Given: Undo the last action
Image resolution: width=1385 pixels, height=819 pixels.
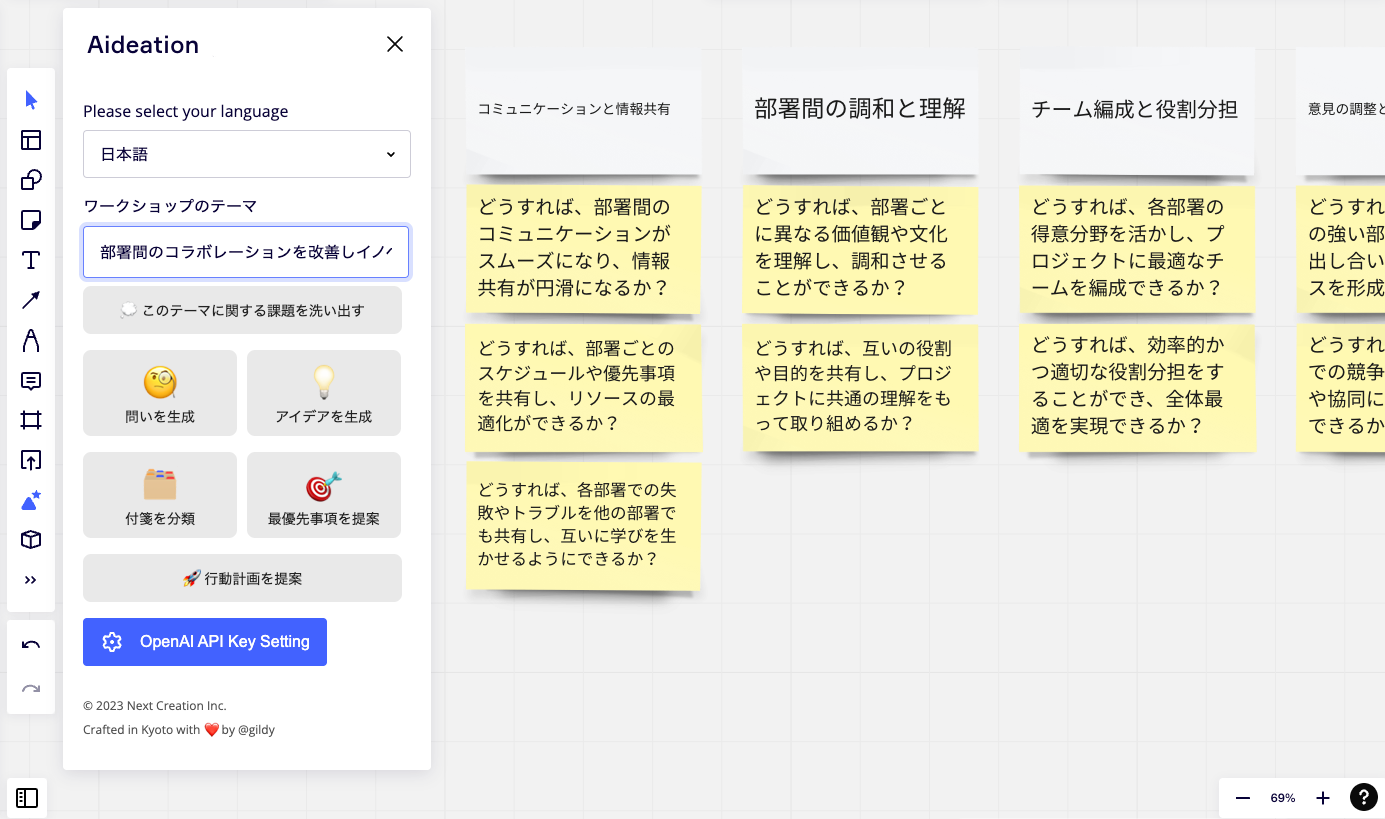Looking at the screenshot, I should click(x=31, y=645).
